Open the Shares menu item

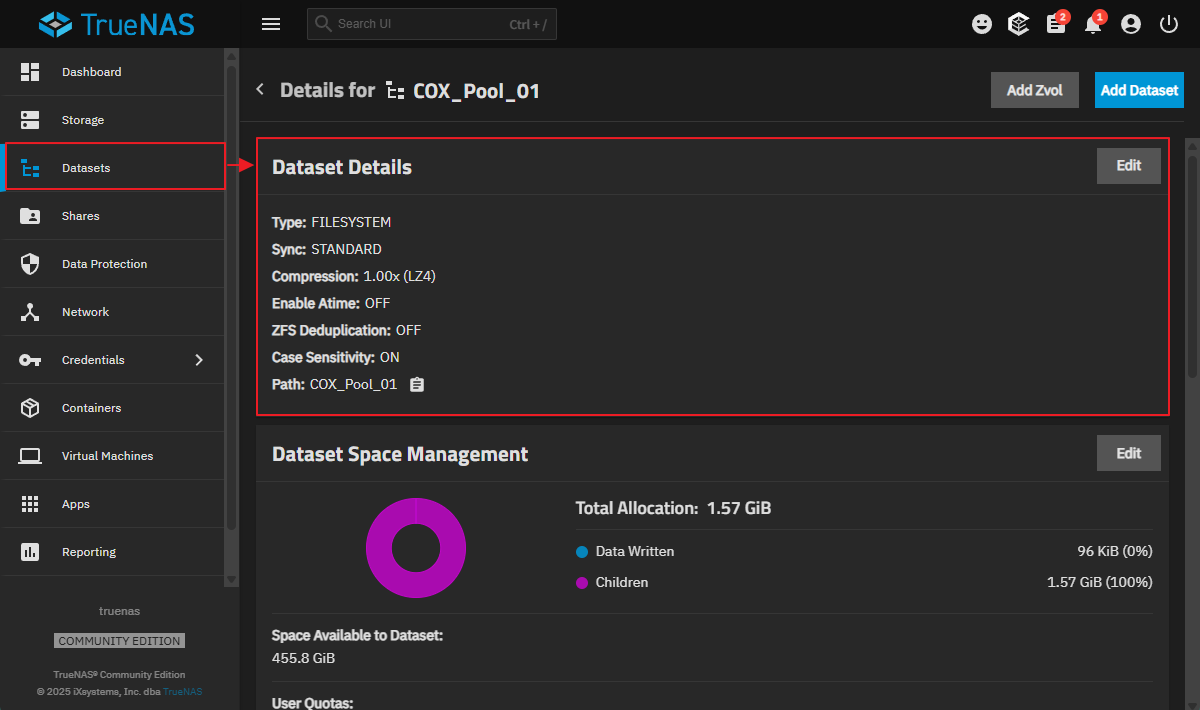click(113, 216)
